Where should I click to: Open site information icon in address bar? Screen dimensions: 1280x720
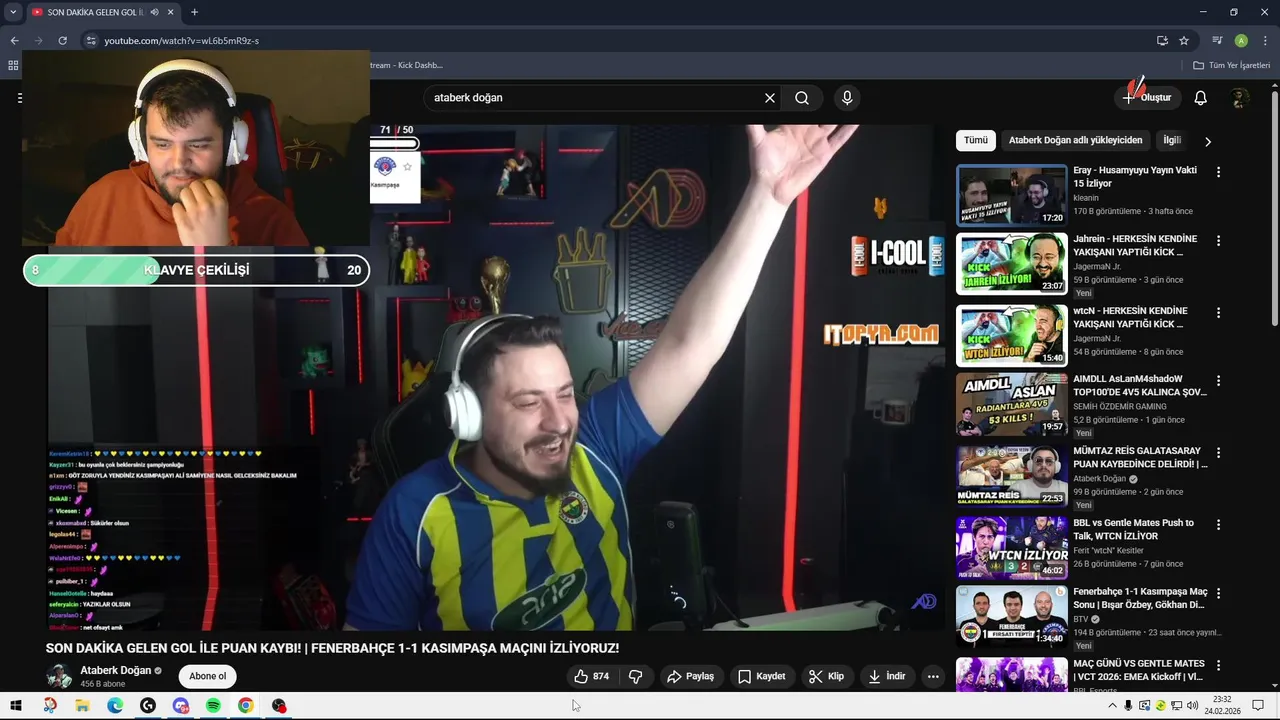pyautogui.click(x=90, y=41)
